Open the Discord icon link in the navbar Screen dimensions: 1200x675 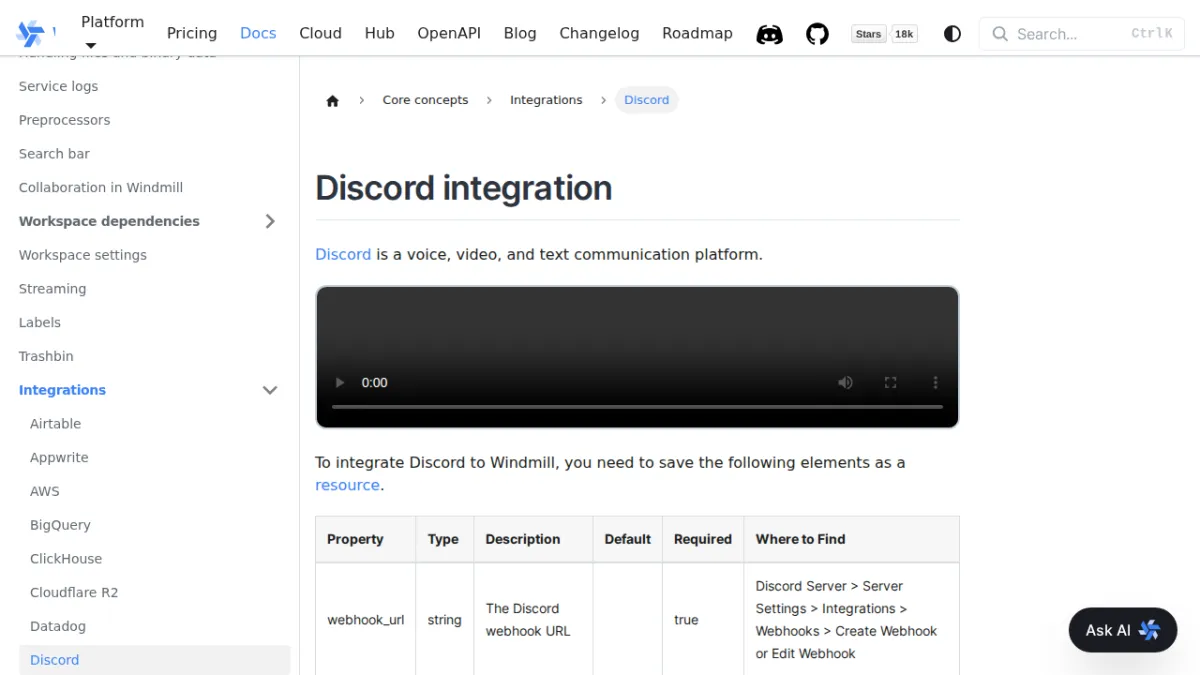click(769, 34)
